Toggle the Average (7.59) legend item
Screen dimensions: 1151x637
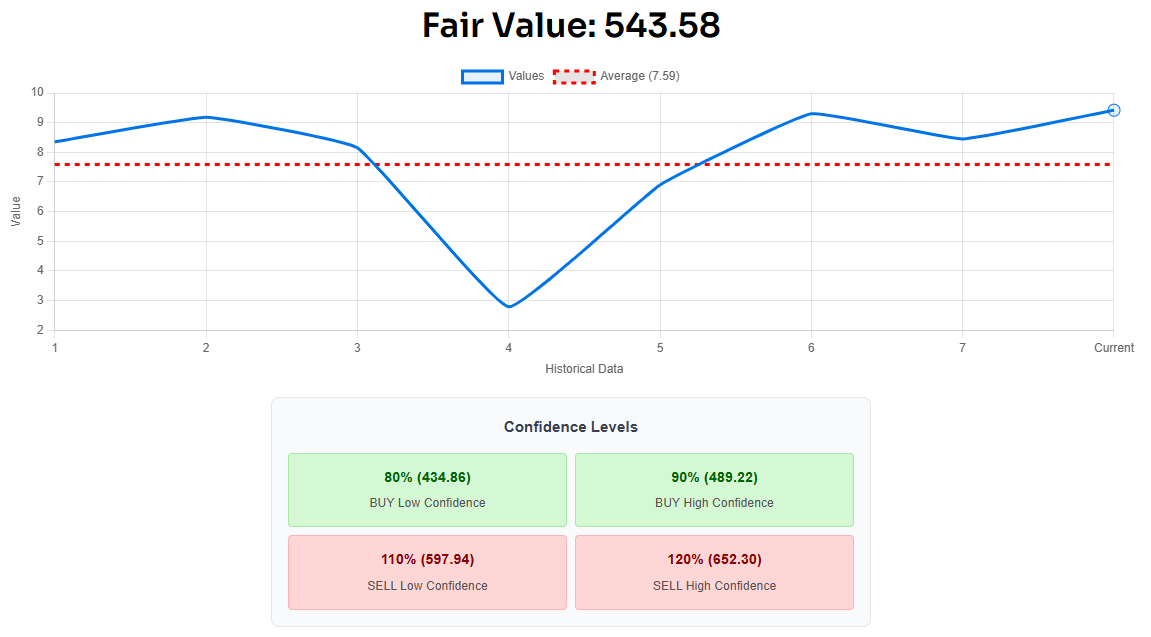pos(617,76)
